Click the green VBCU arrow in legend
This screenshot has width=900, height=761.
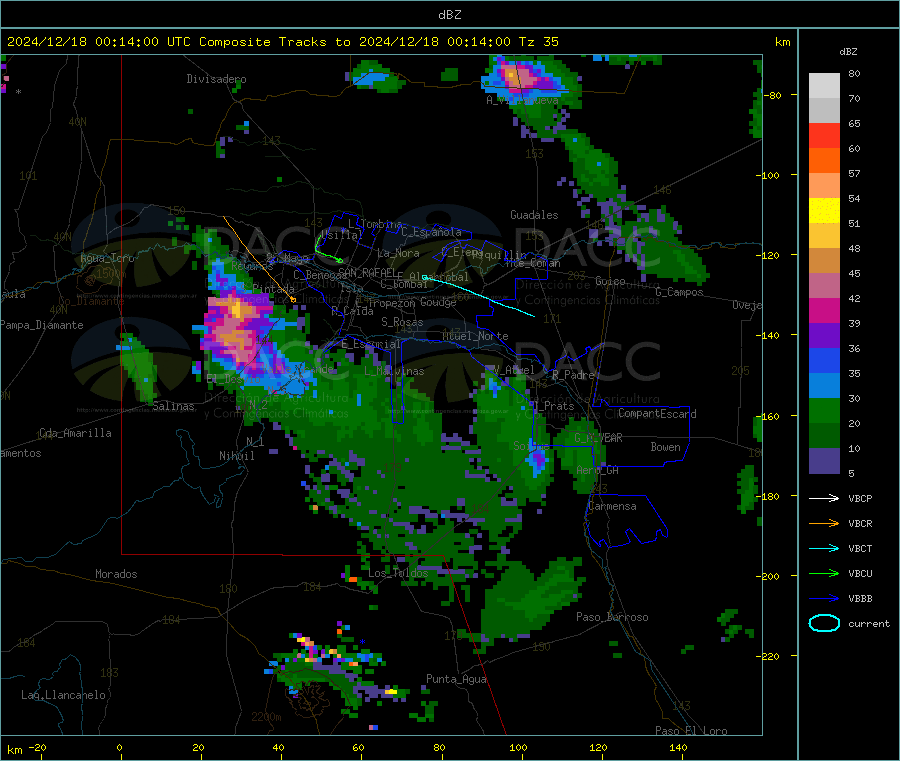click(x=824, y=573)
